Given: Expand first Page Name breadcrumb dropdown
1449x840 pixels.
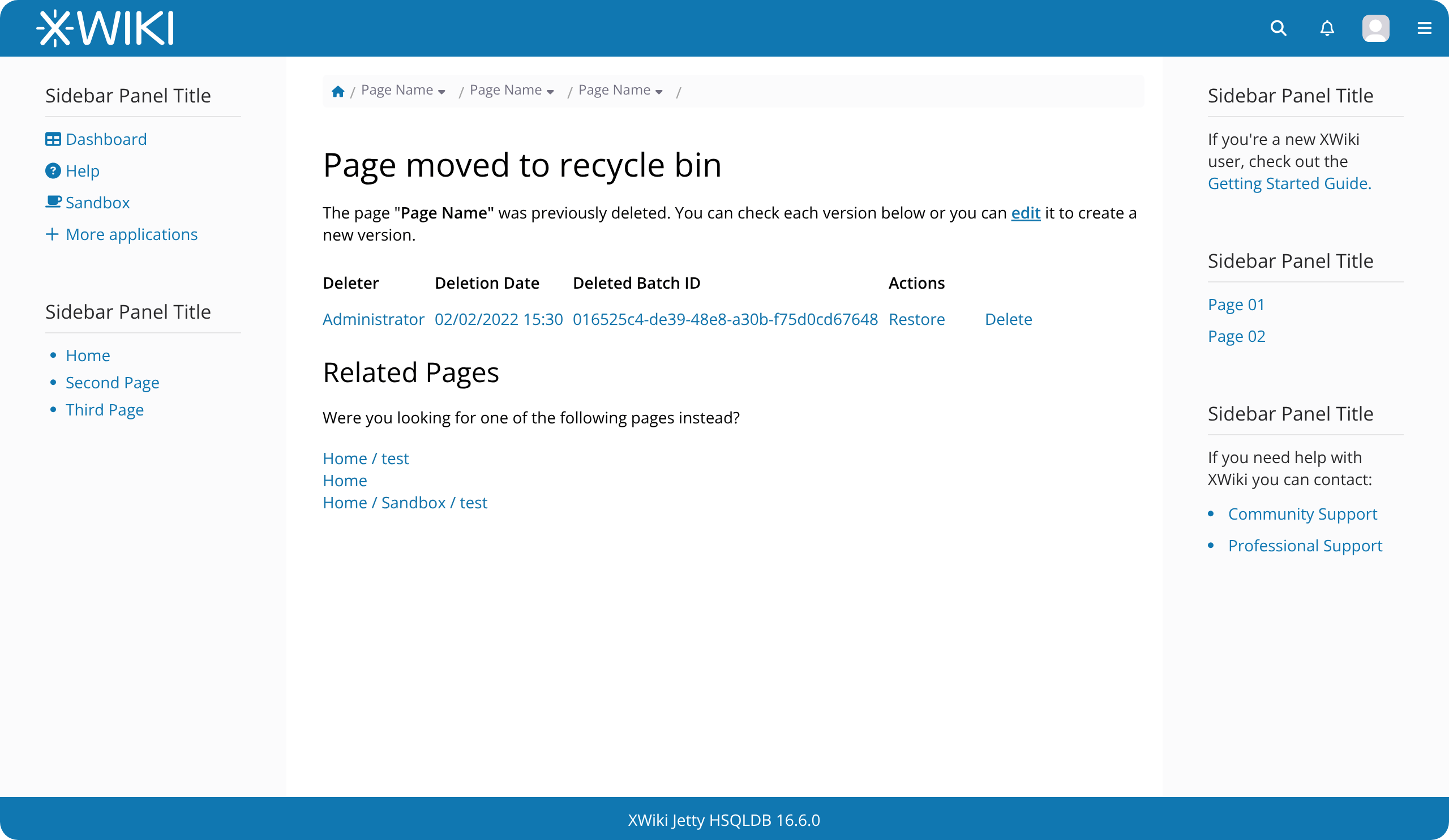Looking at the screenshot, I should (441, 92).
